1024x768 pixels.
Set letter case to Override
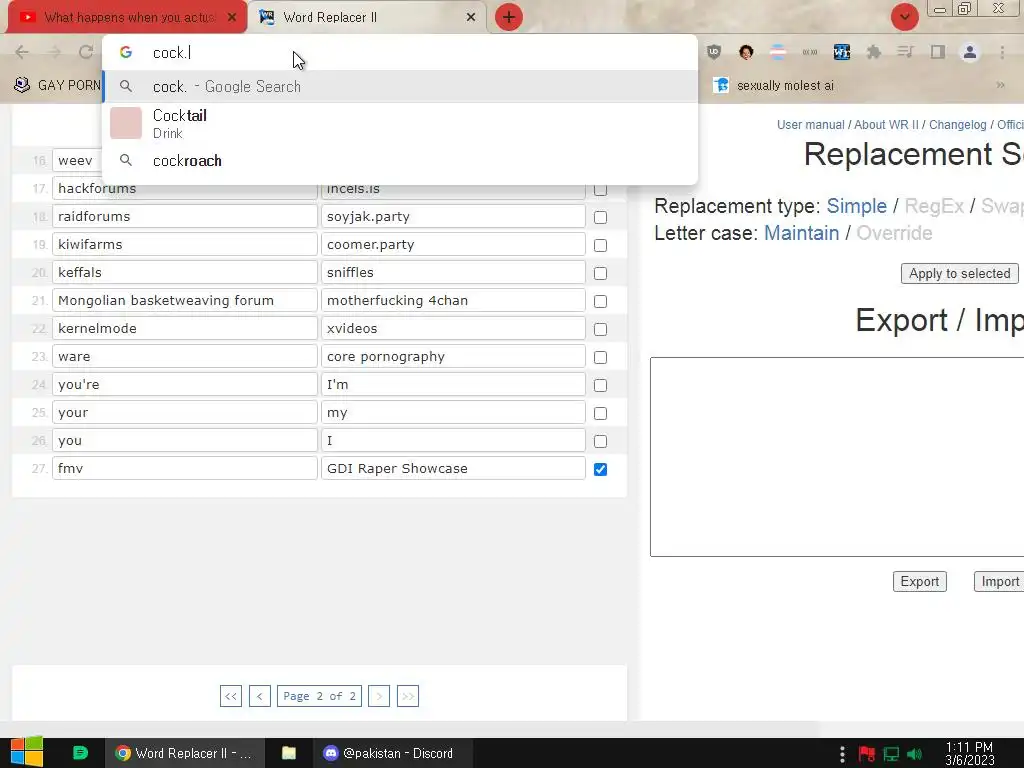894,233
